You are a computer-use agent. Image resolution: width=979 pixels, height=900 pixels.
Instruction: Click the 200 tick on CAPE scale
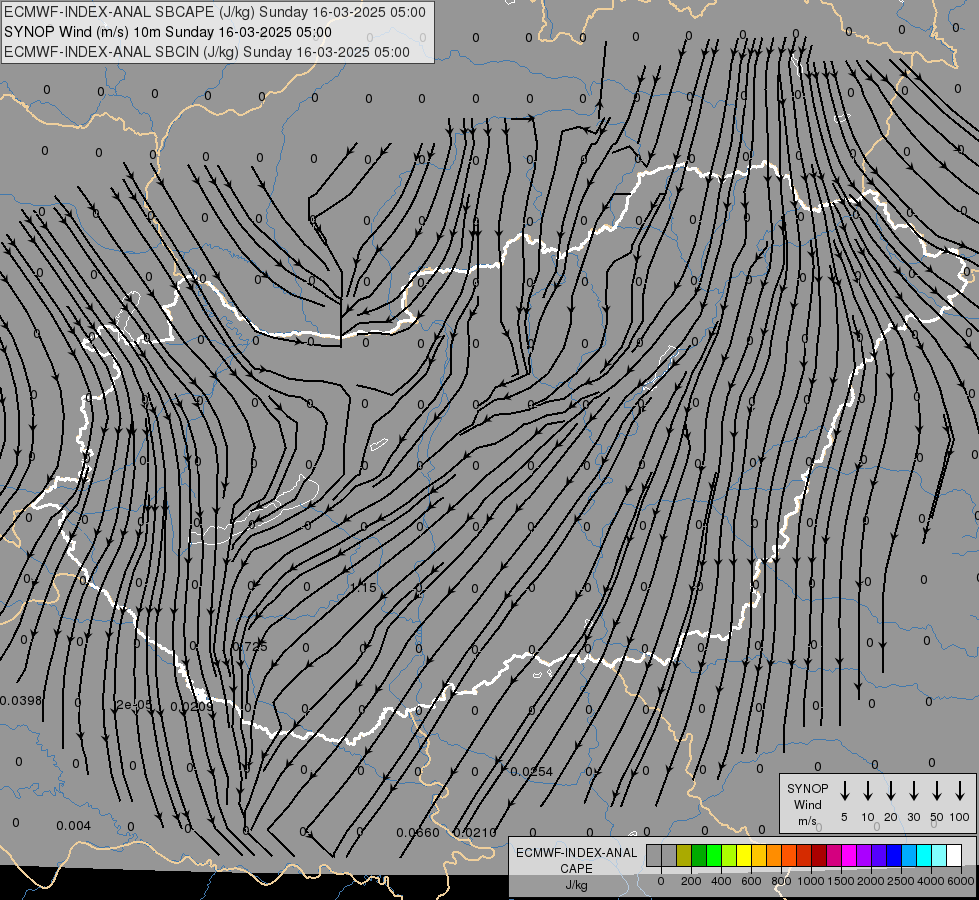(x=691, y=881)
